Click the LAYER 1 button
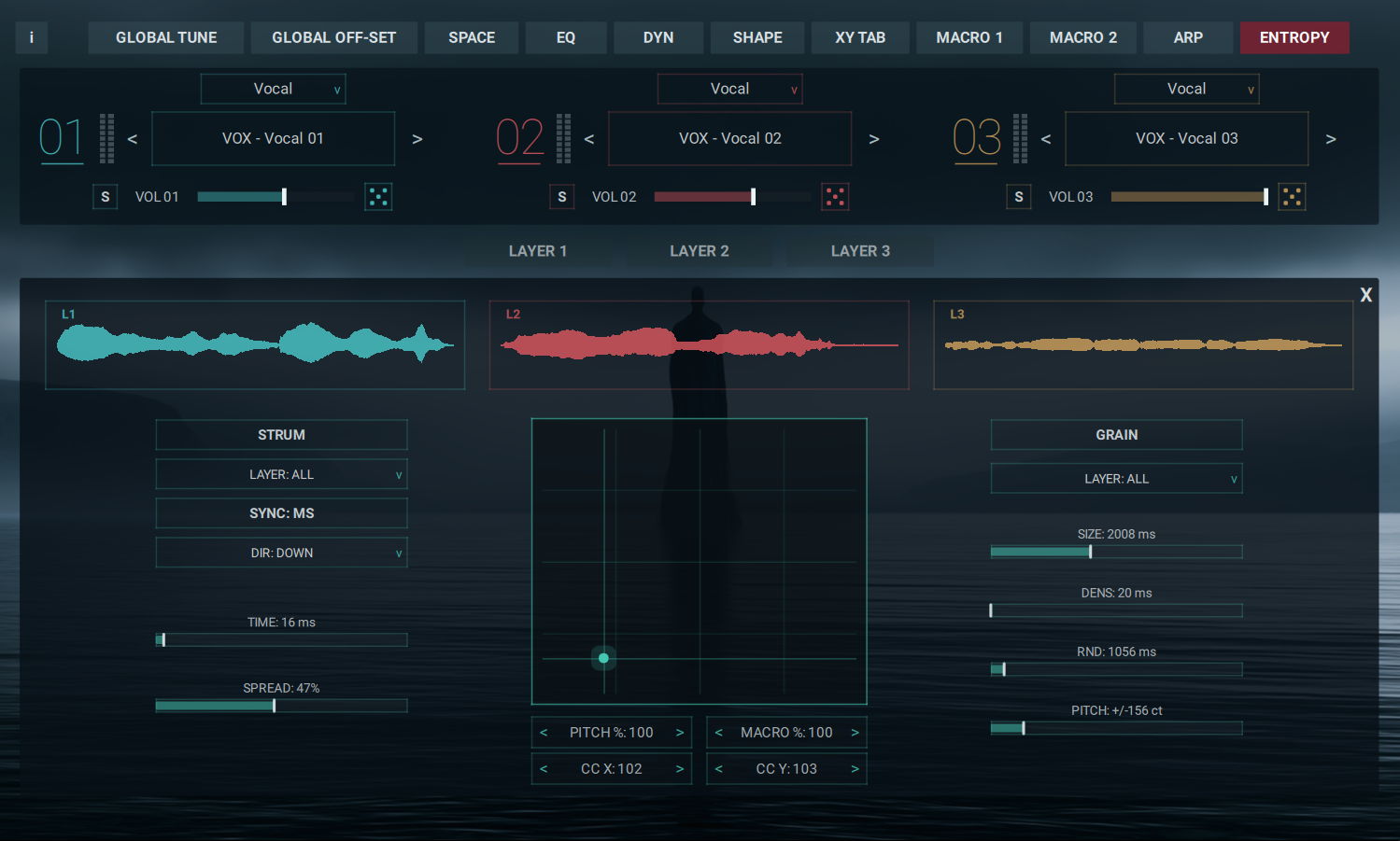Image resolution: width=1400 pixels, height=841 pixels. coord(538,251)
